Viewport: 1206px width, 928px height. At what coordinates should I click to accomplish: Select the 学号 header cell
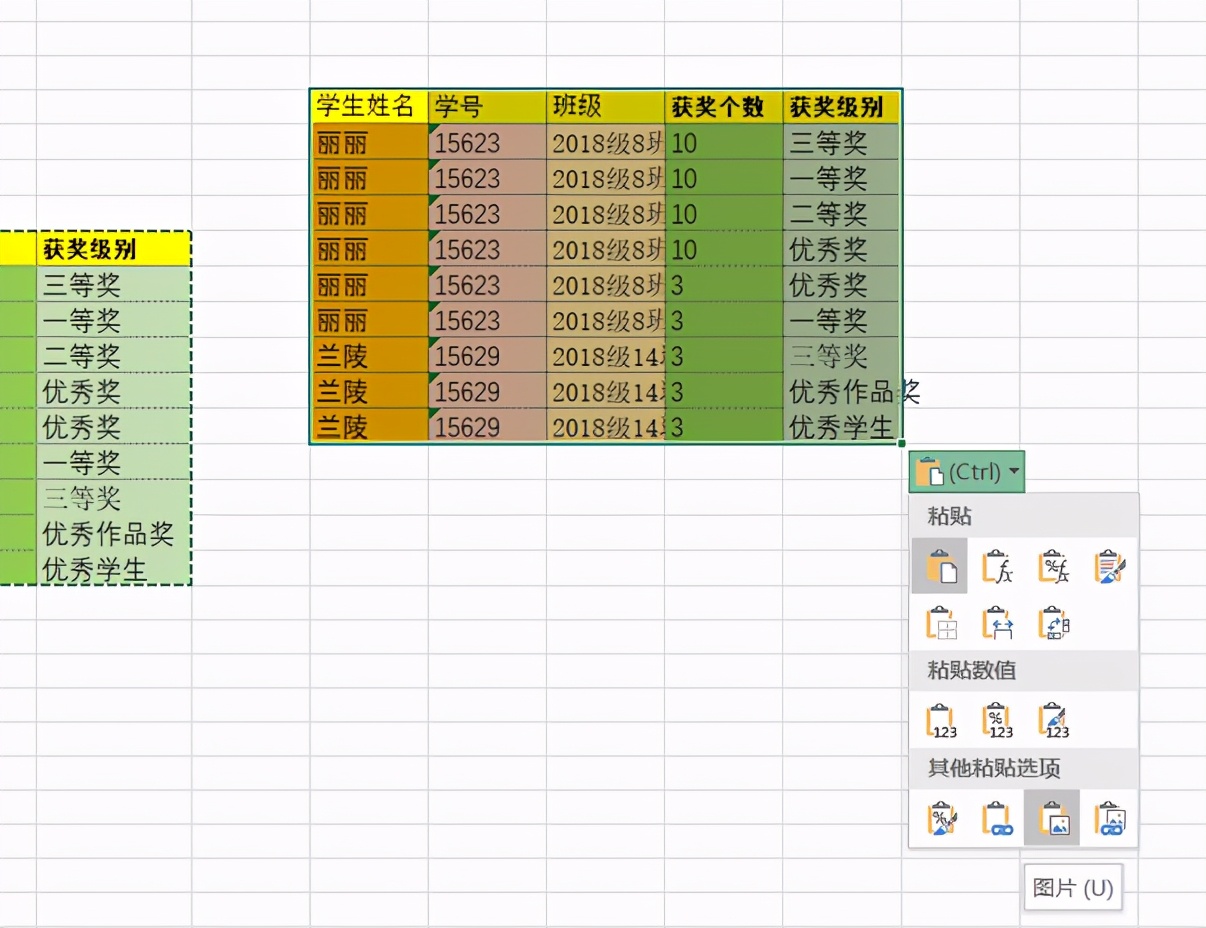[488, 106]
